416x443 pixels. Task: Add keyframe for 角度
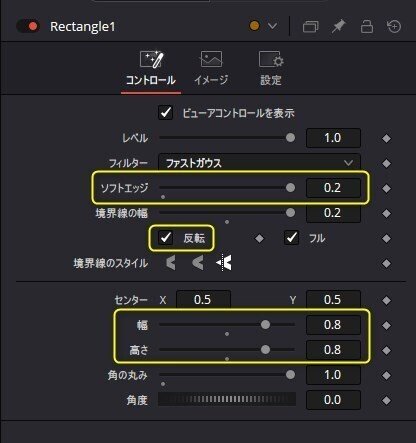point(386,400)
